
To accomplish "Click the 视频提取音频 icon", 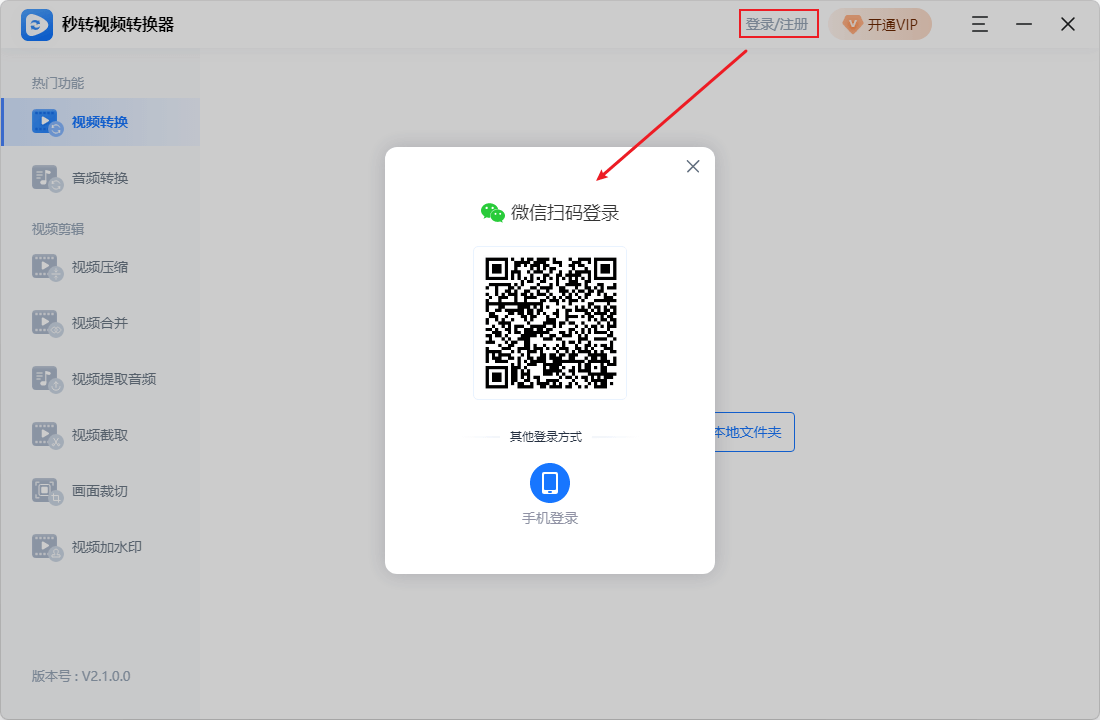I will 47,380.
